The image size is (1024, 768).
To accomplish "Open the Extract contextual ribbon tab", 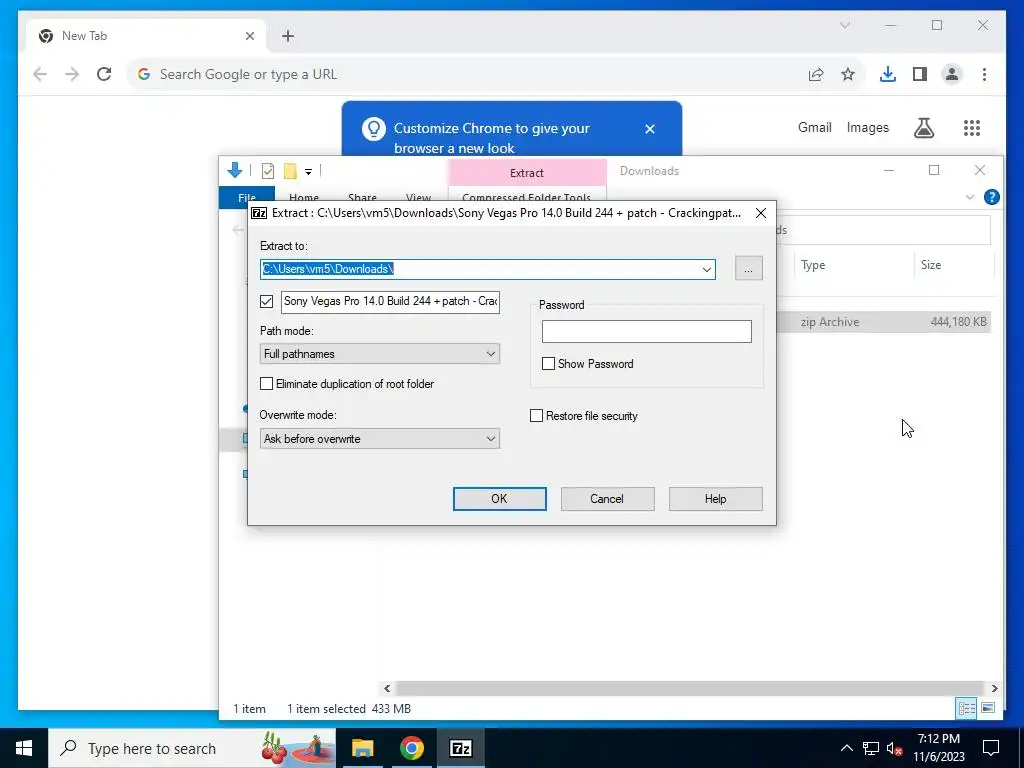I will point(527,173).
